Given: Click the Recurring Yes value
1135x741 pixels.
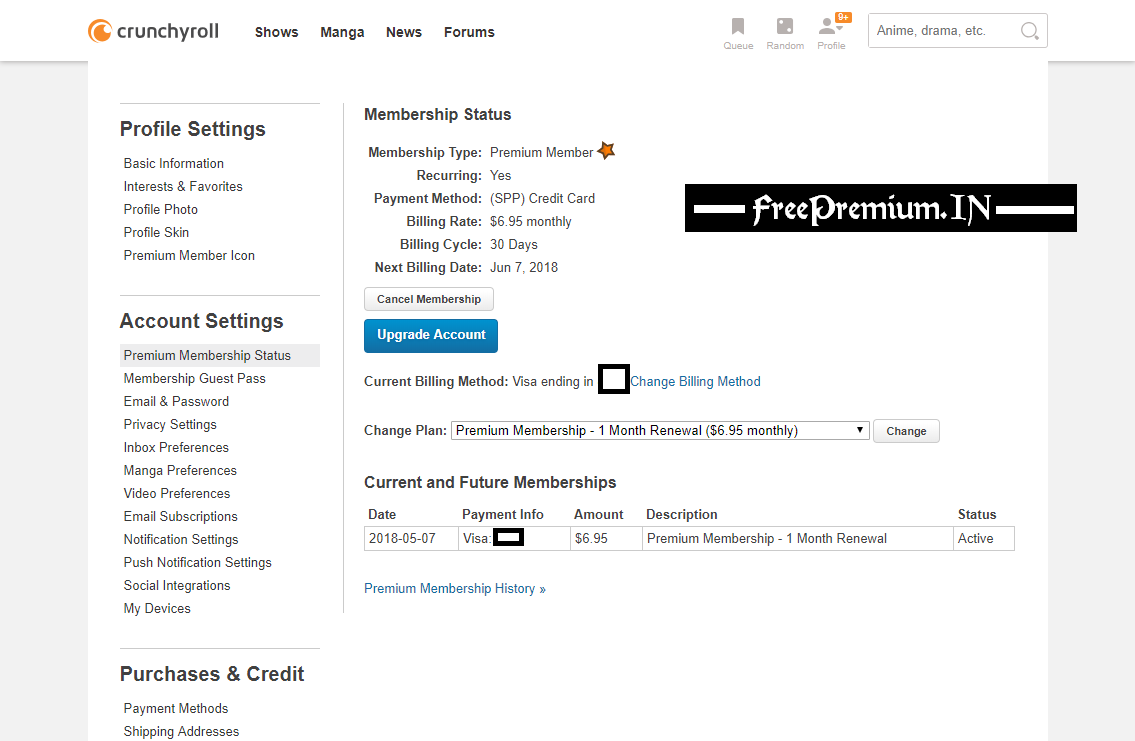Looking at the screenshot, I should click(500, 175).
